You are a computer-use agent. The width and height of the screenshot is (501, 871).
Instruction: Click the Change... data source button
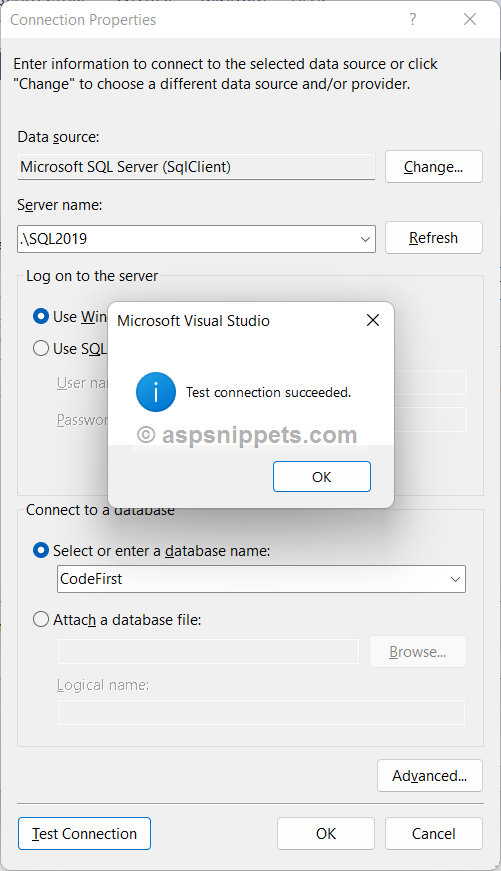click(434, 167)
